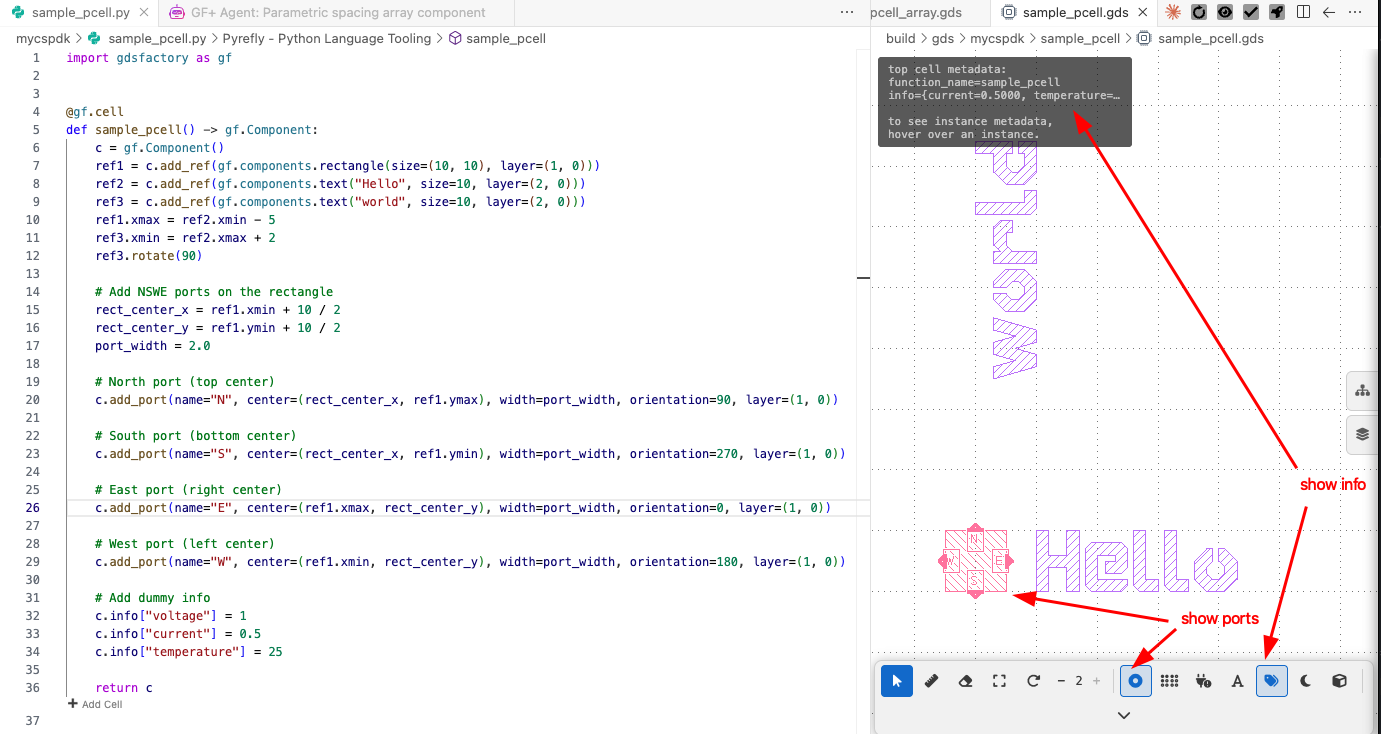This screenshot has height=734, width=1381.
Task: Click the 3D cube view icon
Action: (1339, 681)
